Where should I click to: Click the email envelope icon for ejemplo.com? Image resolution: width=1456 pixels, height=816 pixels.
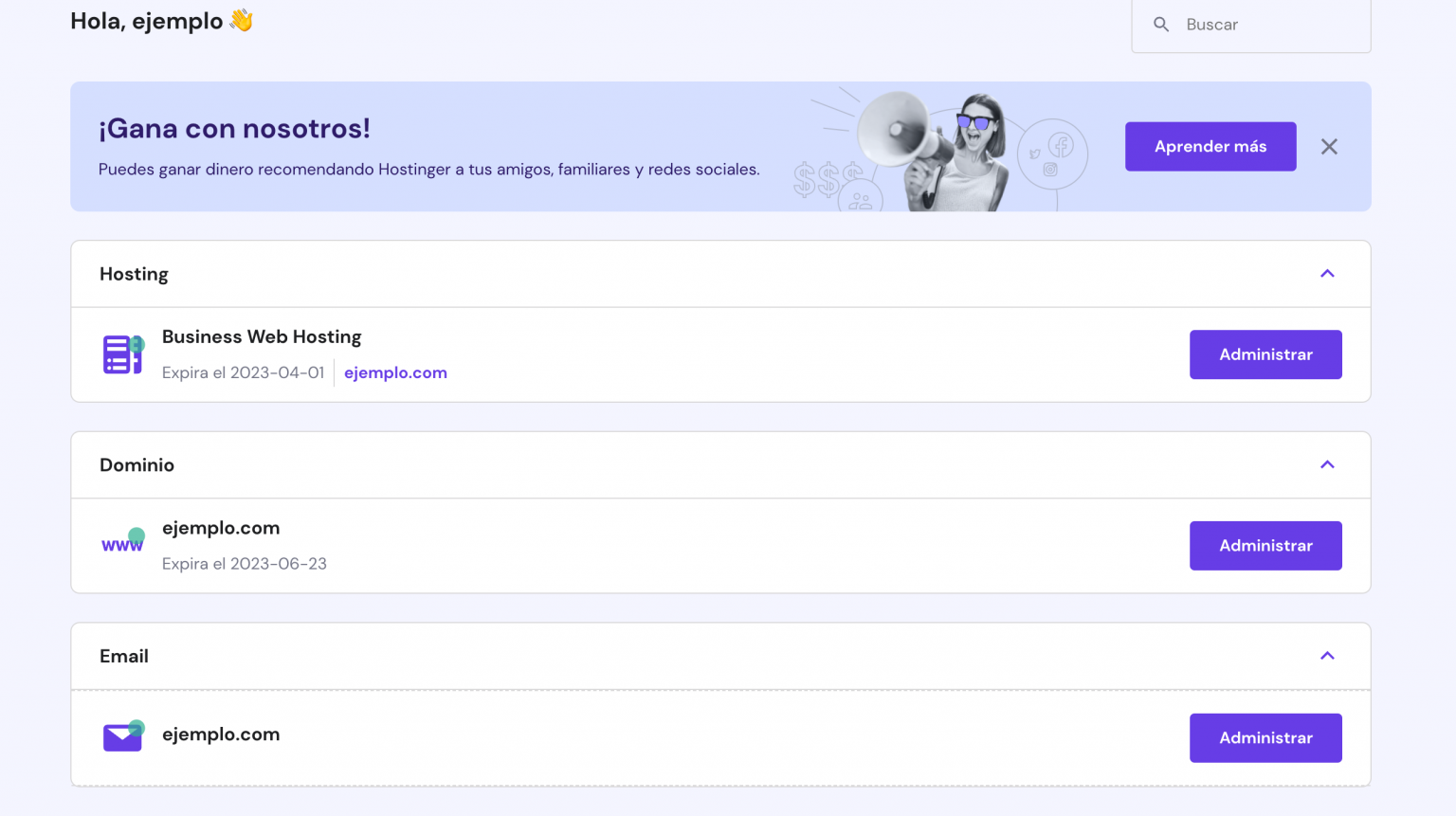[x=122, y=735]
